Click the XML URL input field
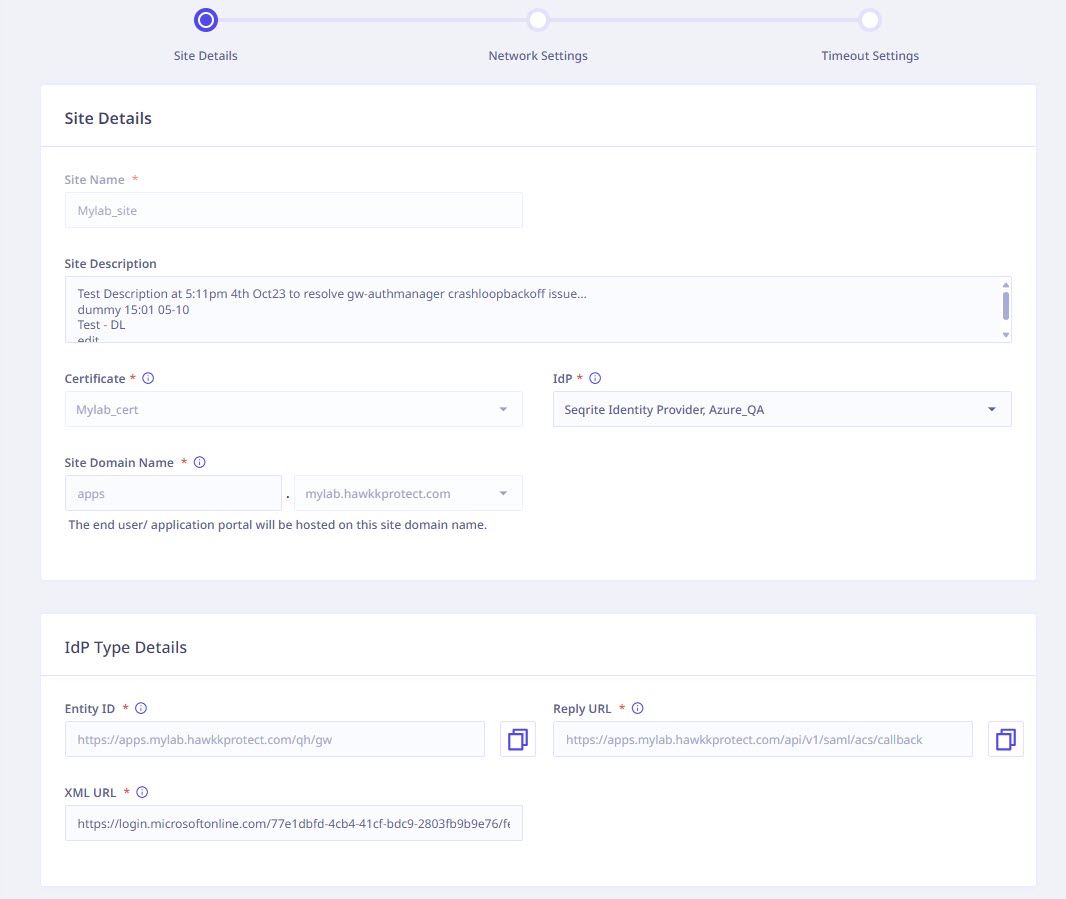This screenshot has height=899, width=1066. (x=294, y=824)
